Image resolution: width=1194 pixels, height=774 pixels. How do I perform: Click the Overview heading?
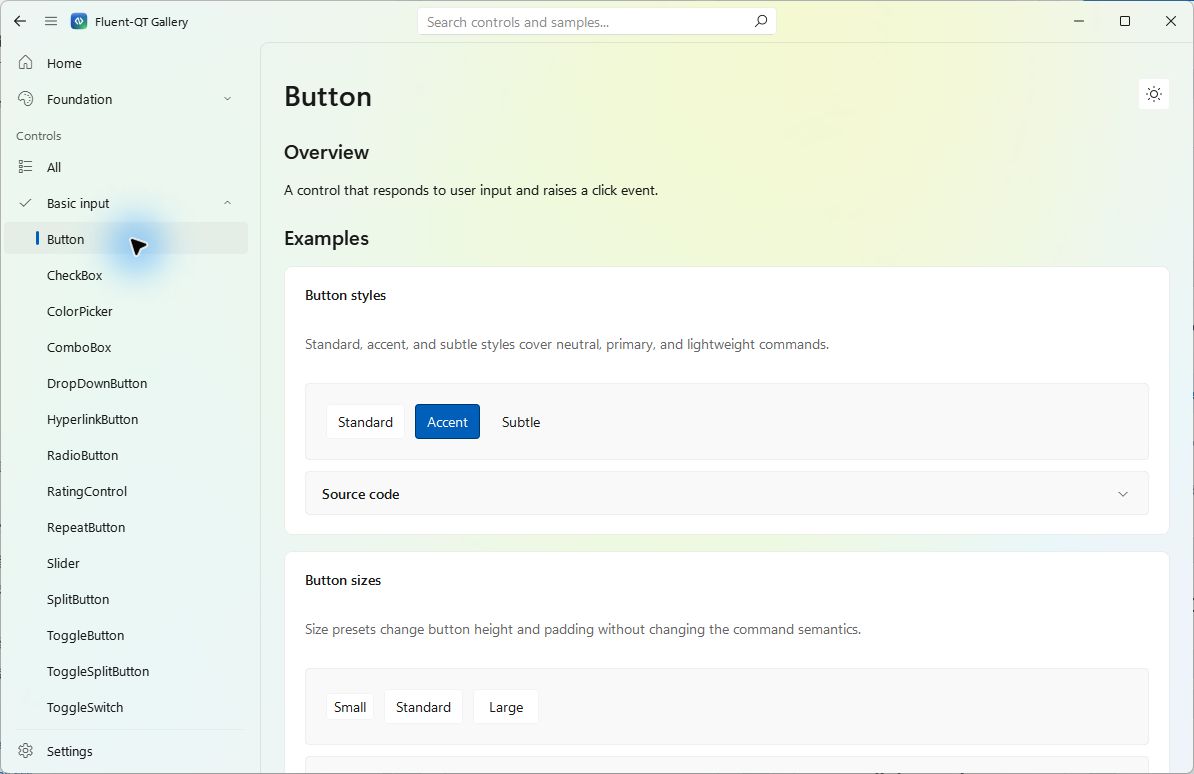(327, 152)
